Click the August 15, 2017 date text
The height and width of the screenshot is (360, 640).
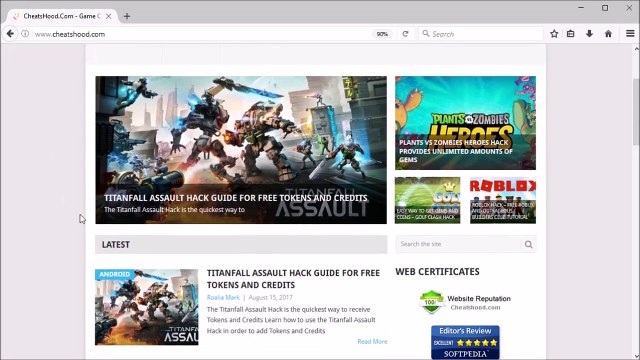coord(270,298)
